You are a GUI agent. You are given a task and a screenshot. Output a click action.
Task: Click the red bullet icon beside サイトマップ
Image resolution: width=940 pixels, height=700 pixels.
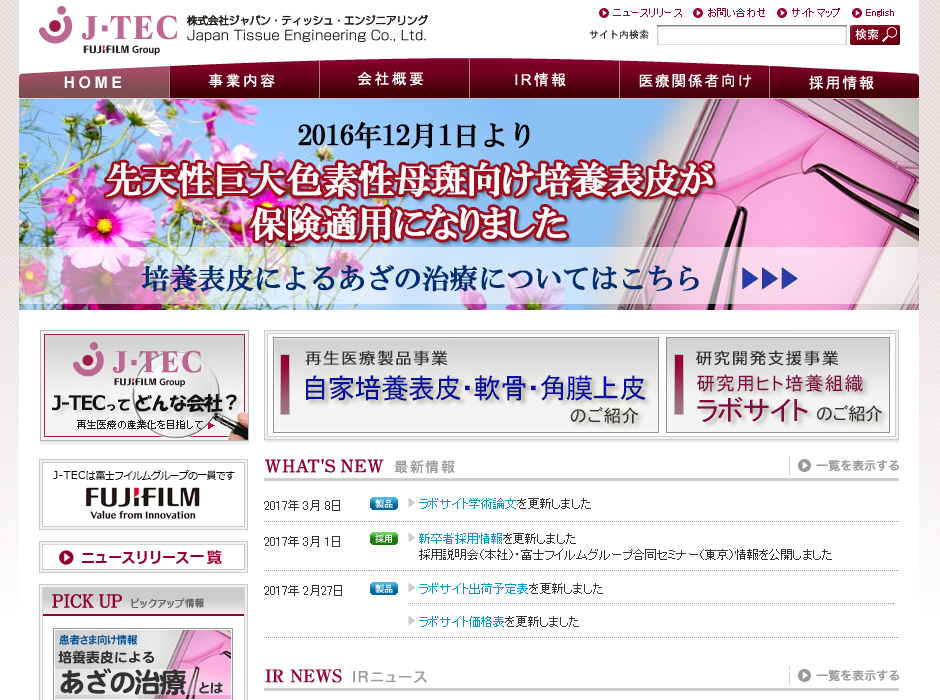click(x=782, y=13)
